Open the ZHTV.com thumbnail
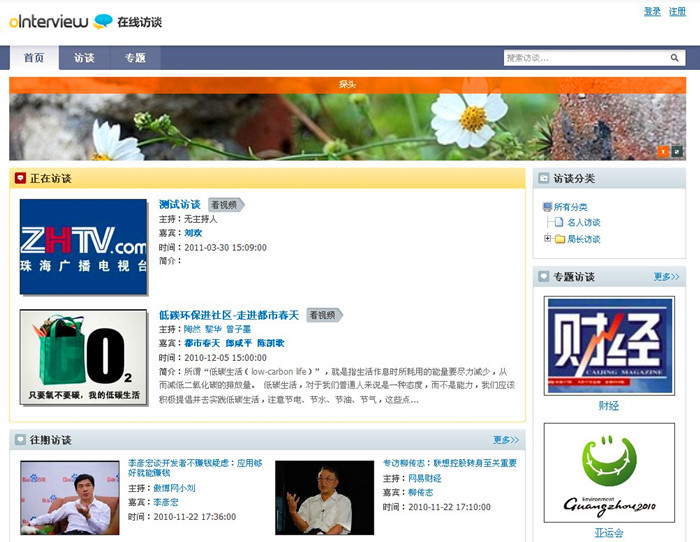This screenshot has height=542, width=700. pyautogui.click(x=83, y=246)
